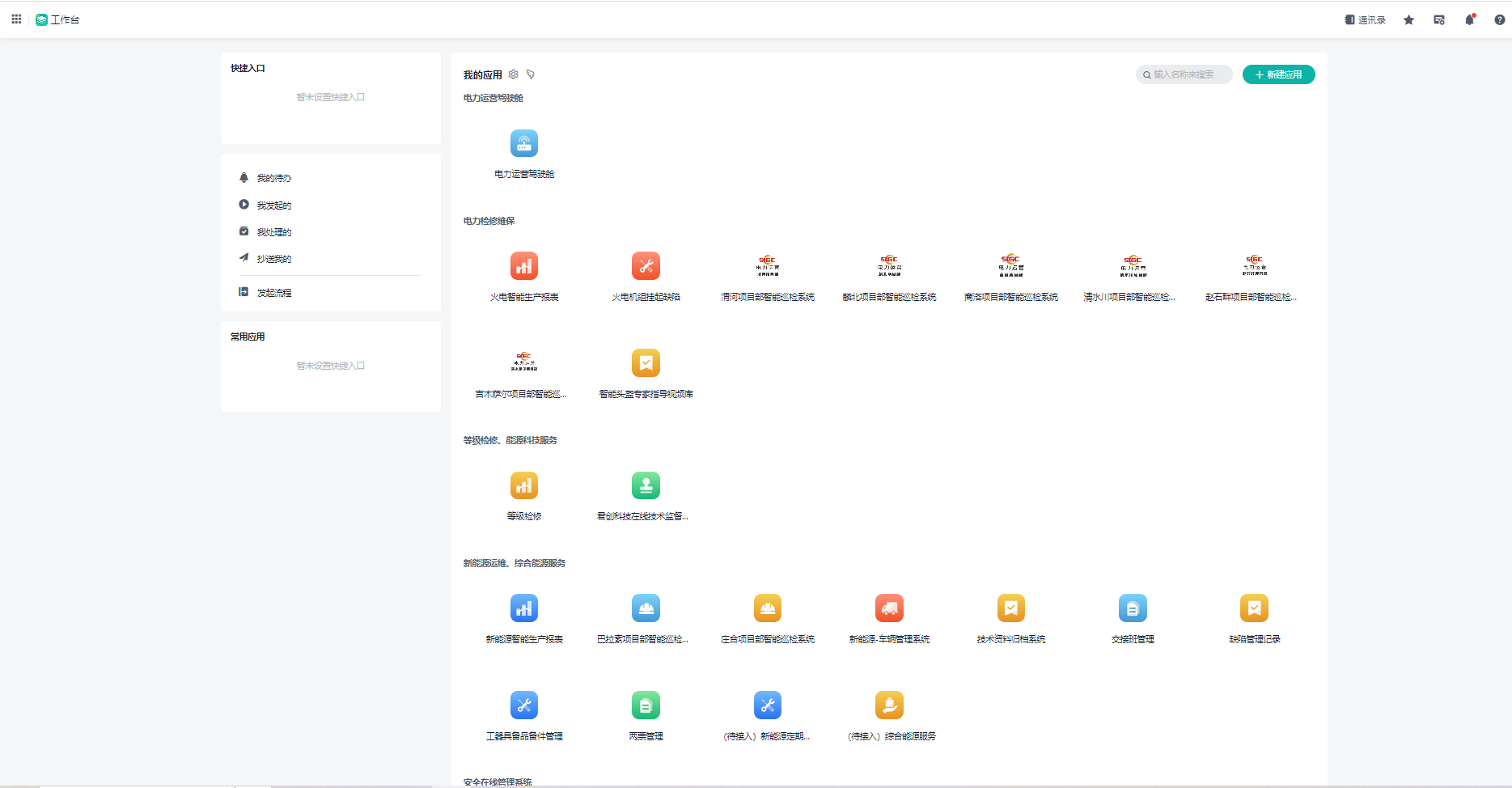This screenshot has width=1512, height=788.
Task: Open the 等级检修 app icon
Action: tap(523, 486)
